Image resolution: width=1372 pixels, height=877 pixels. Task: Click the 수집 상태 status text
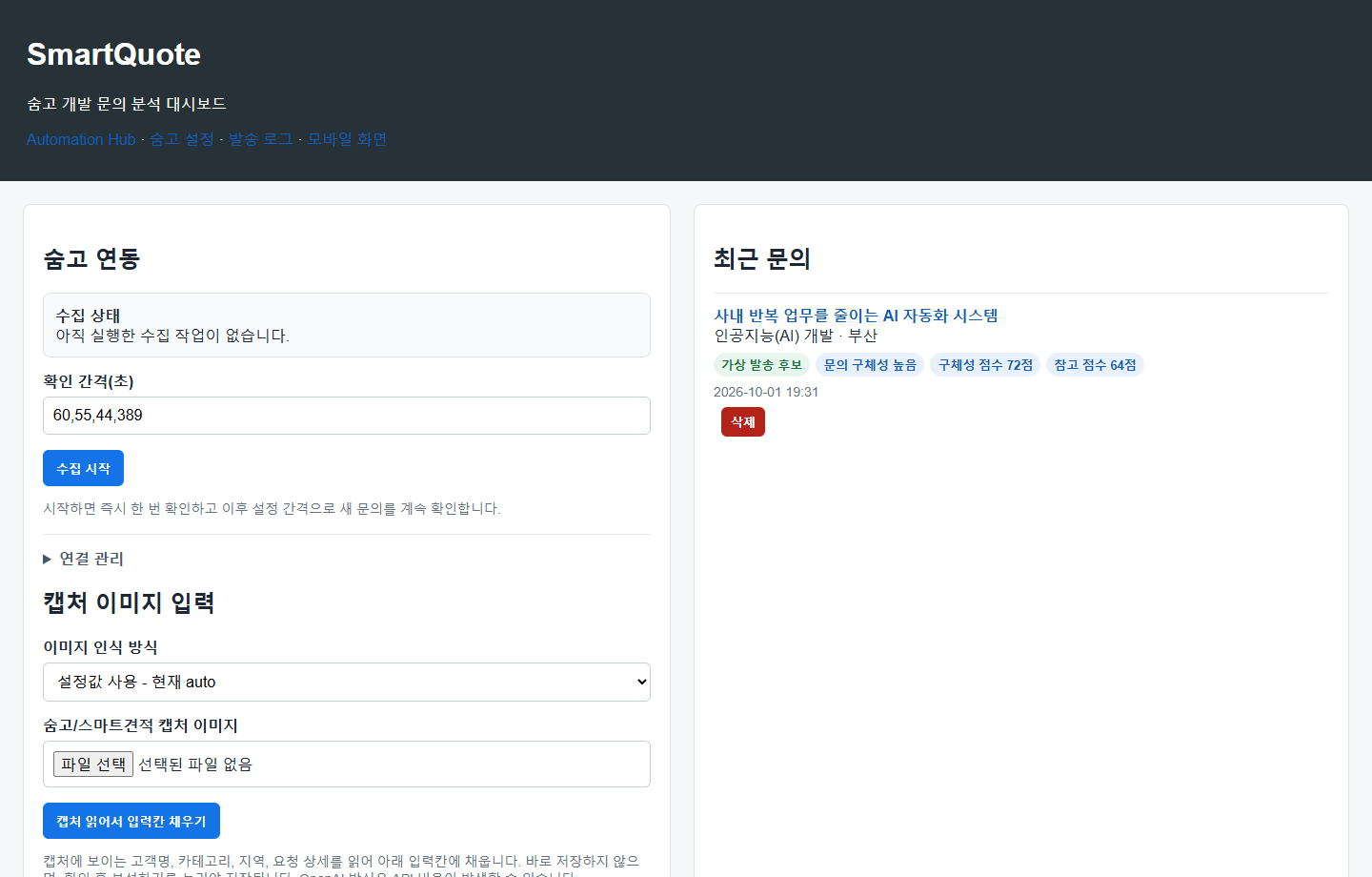click(88, 316)
